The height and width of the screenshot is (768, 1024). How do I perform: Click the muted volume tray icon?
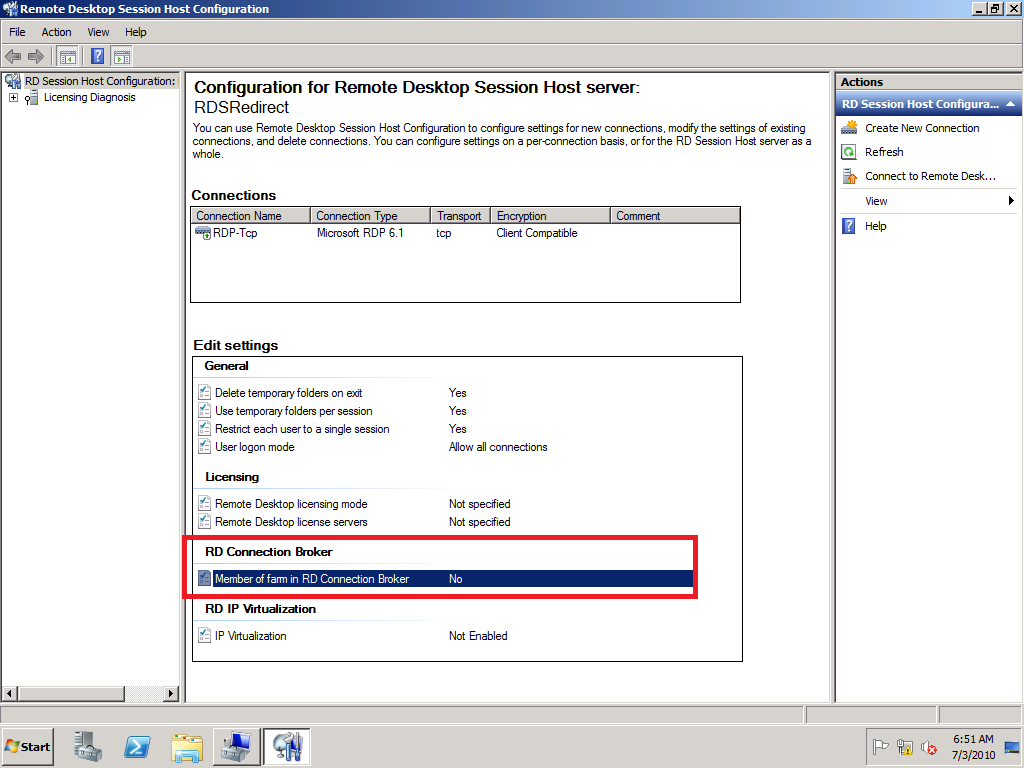pos(929,746)
